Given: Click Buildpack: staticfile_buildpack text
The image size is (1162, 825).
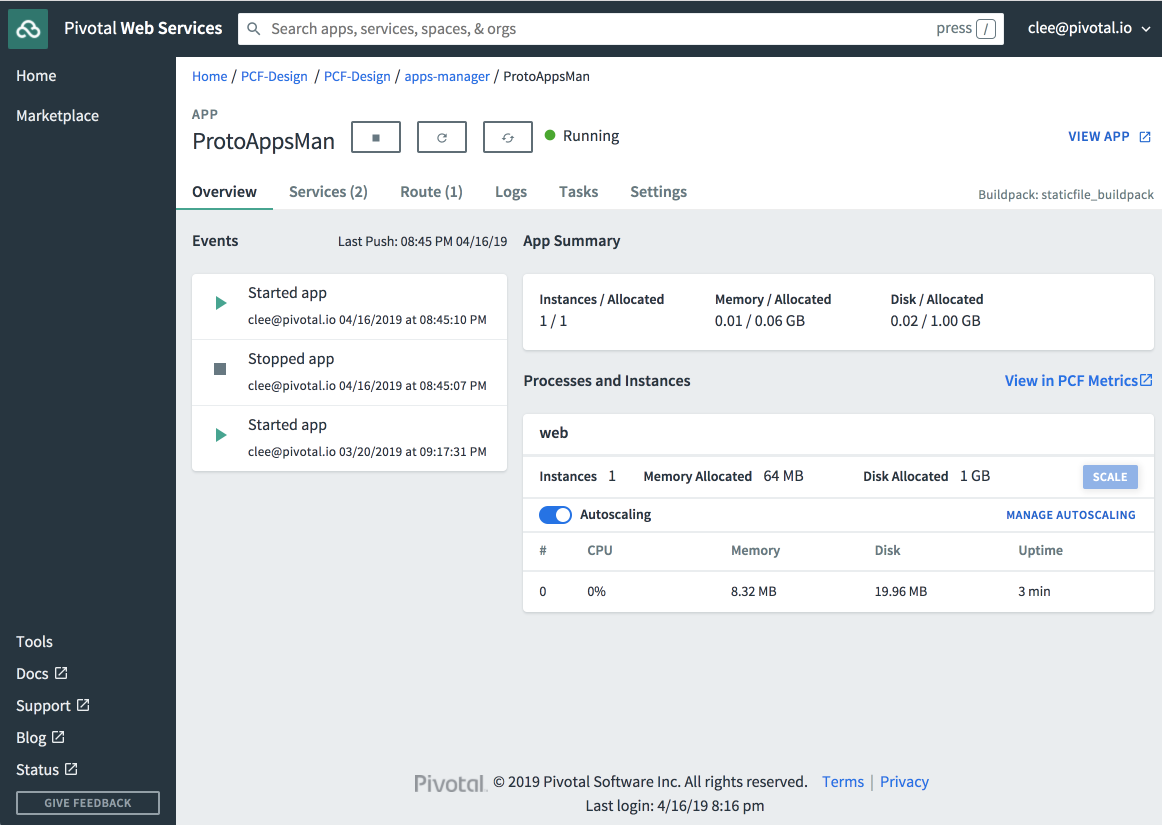Looking at the screenshot, I should (1066, 194).
